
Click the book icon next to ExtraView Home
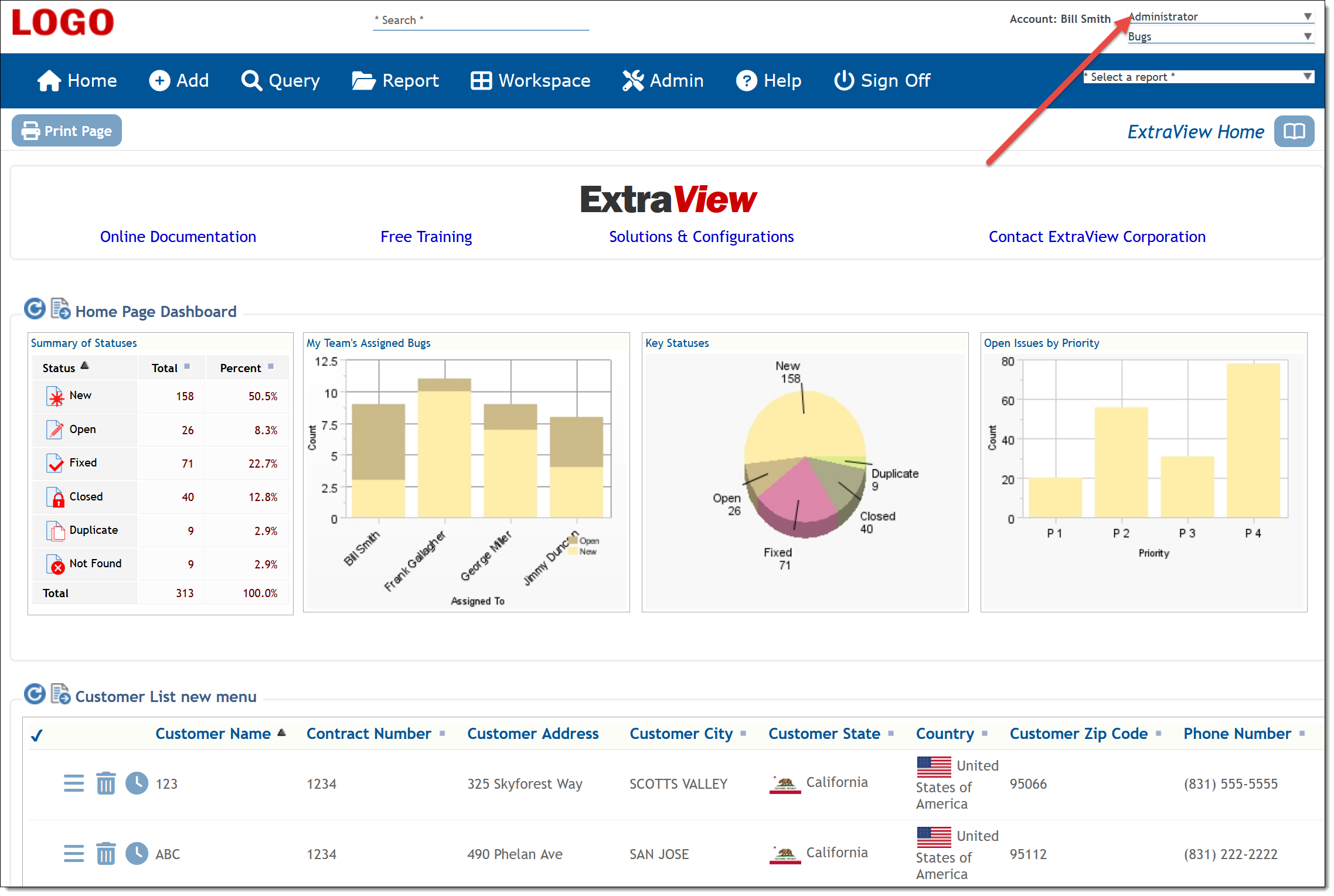pos(1294,131)
